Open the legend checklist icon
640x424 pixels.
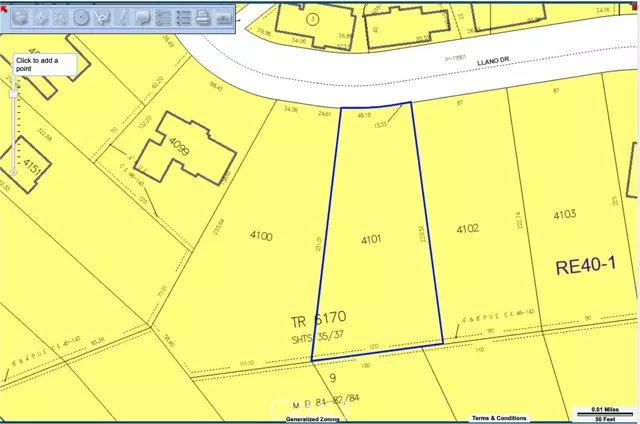[x=163, y=18]
